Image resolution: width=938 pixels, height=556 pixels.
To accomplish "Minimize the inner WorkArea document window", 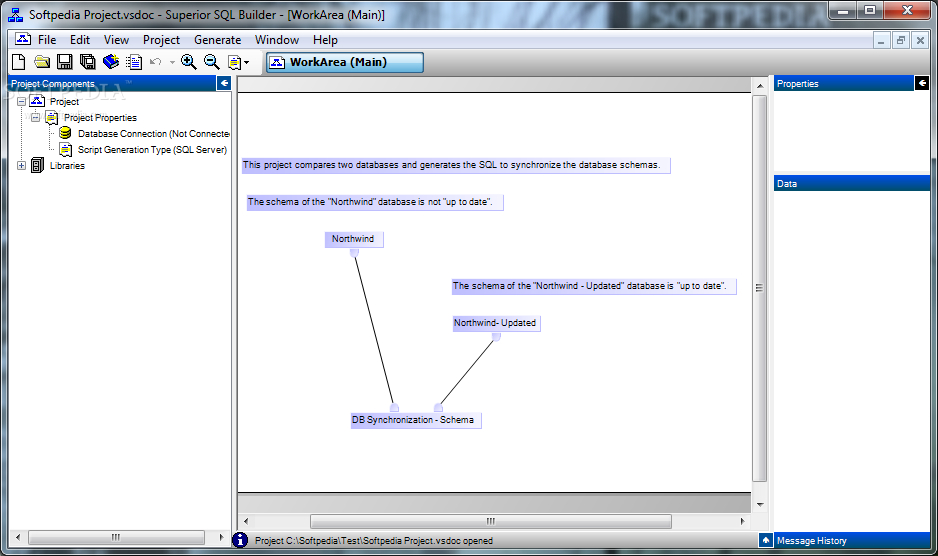I will [x=881, y=40].
